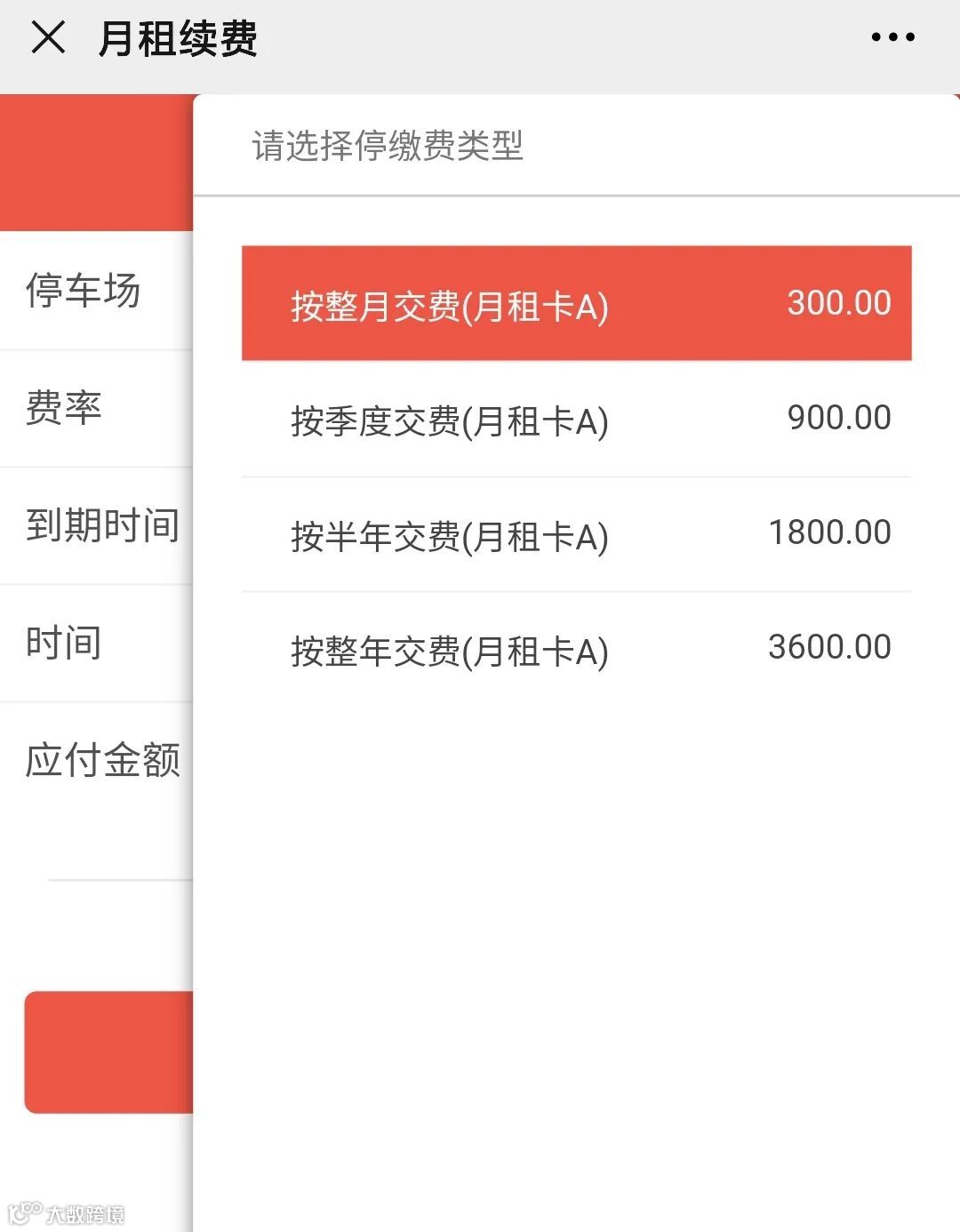Choose 按季度交费(月租卡A) payment type
Viewport: 960px width, 1232px height.
coord(576,419)
